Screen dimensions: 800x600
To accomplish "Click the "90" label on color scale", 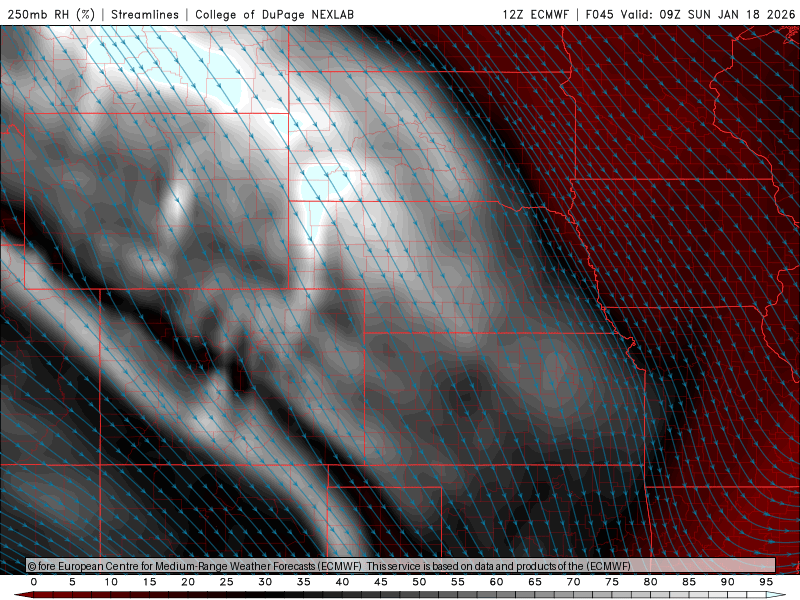I will [x=728, y=582].
